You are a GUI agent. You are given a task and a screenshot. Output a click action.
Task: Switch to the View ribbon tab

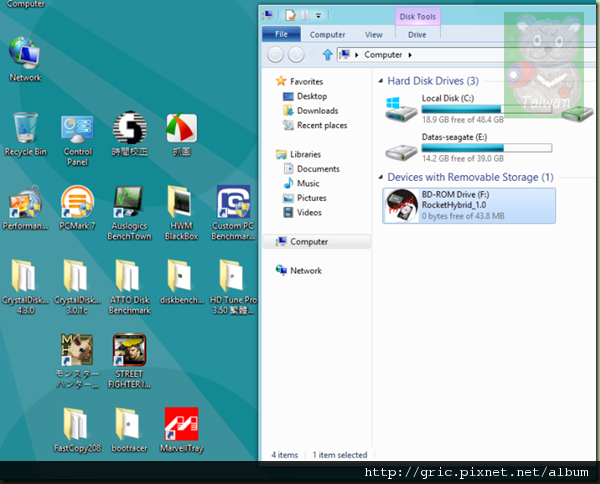coord(373,34)
